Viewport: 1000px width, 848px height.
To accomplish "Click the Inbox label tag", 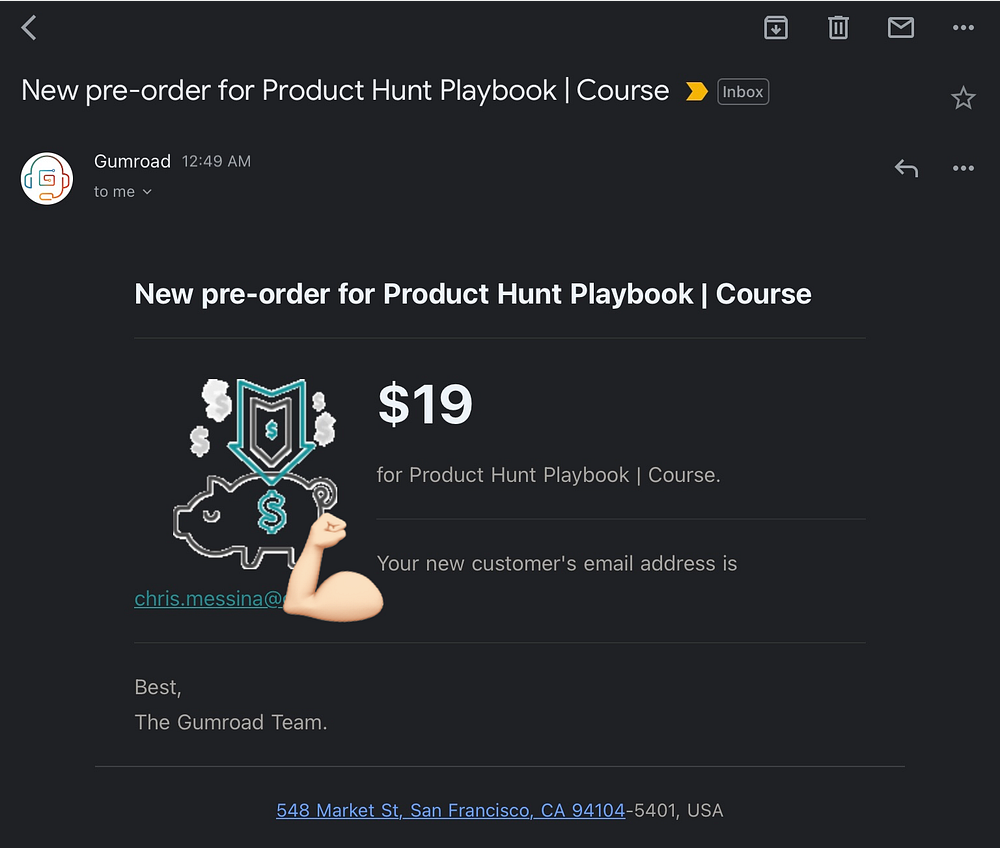I will pos(743,92).
